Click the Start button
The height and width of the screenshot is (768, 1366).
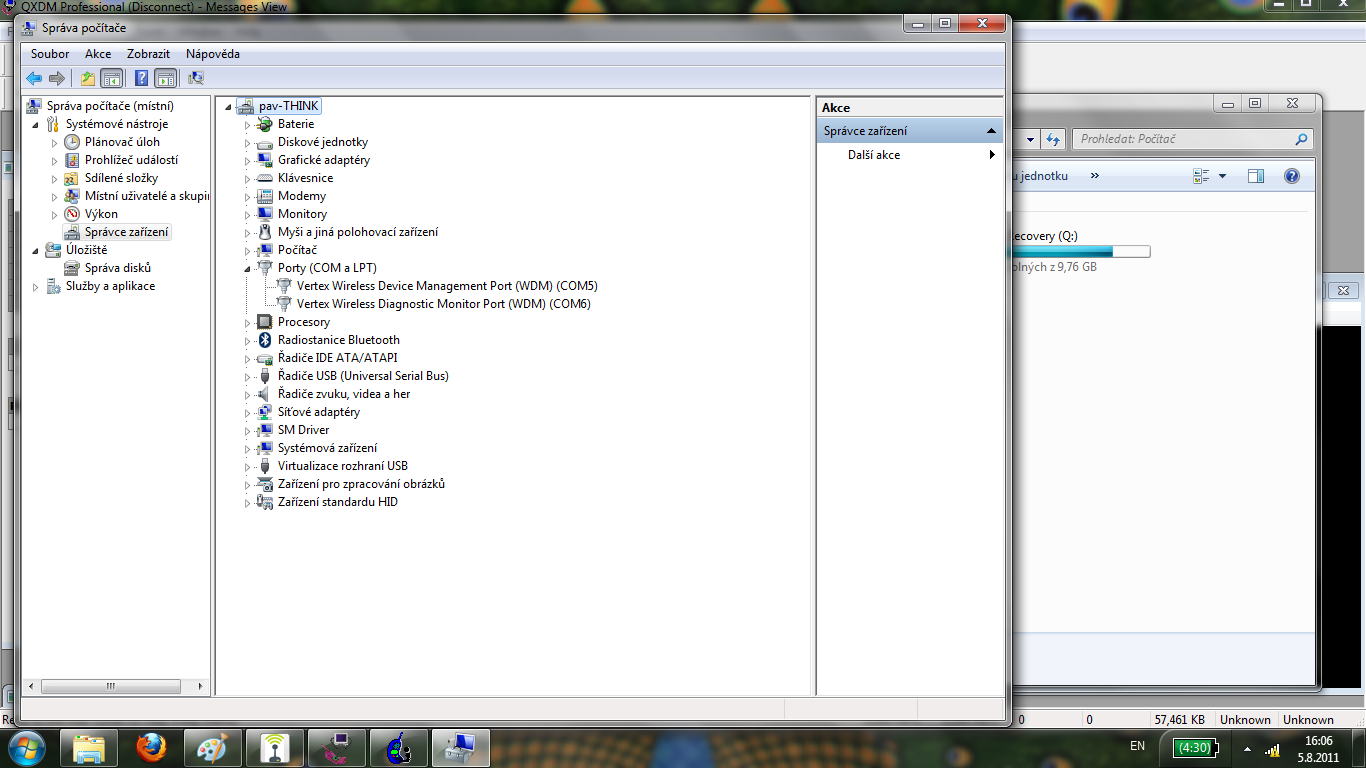click(x=27, y=747)
